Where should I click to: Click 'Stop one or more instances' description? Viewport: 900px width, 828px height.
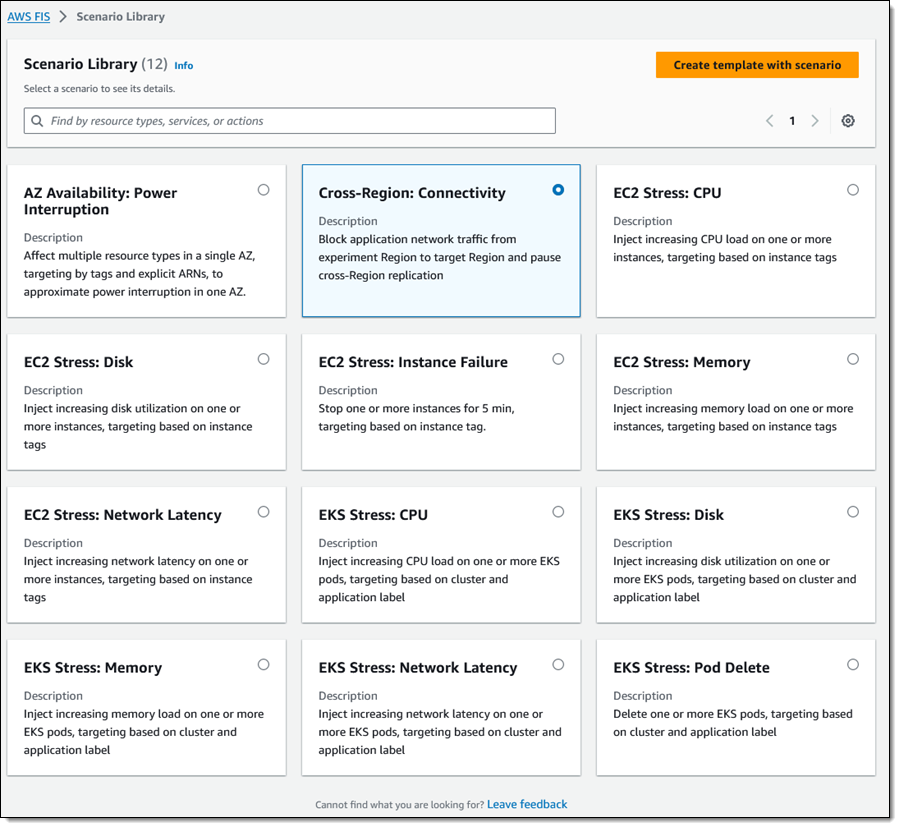tap(417, 417)
